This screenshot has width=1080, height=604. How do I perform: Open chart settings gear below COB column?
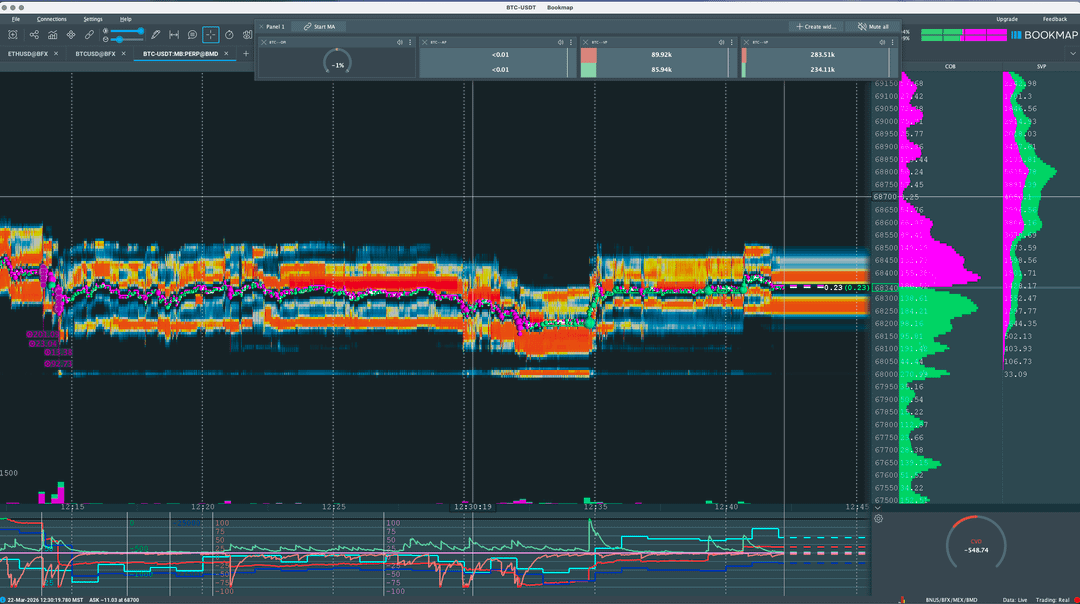point(878,518)
